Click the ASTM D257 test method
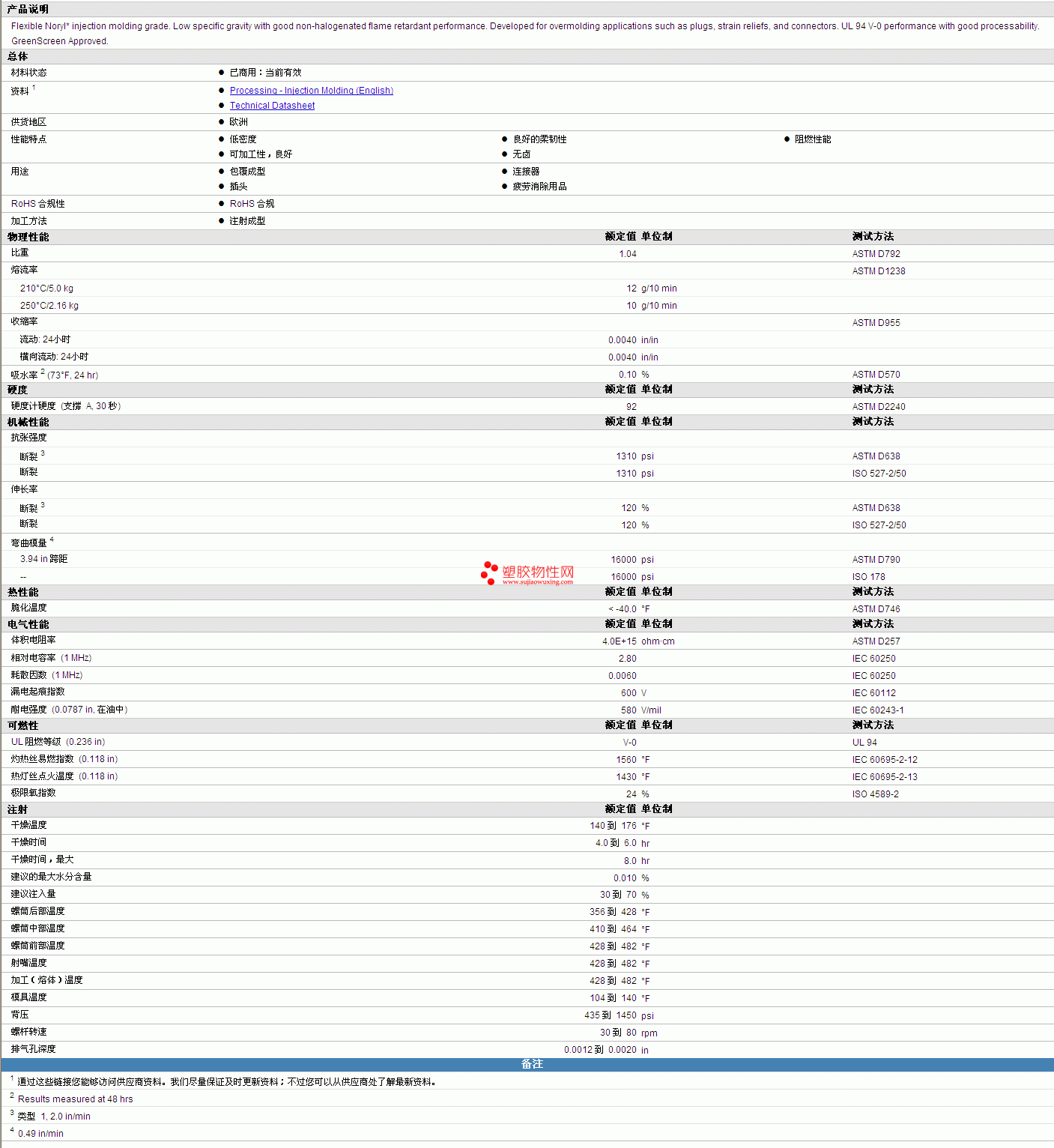Viewport: 1054px width, 1148px height. pos(876,641)
